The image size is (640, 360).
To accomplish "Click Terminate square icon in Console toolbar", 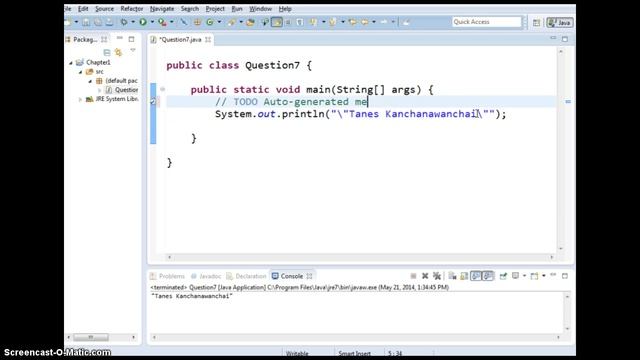I will pos(413,276).
